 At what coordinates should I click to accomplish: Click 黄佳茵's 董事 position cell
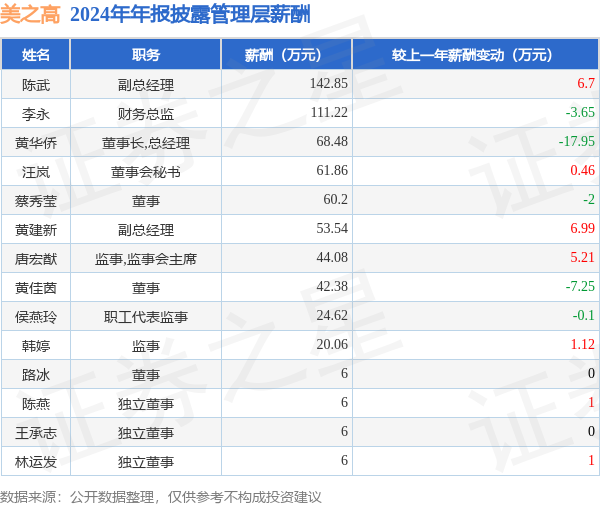[146, 288]
